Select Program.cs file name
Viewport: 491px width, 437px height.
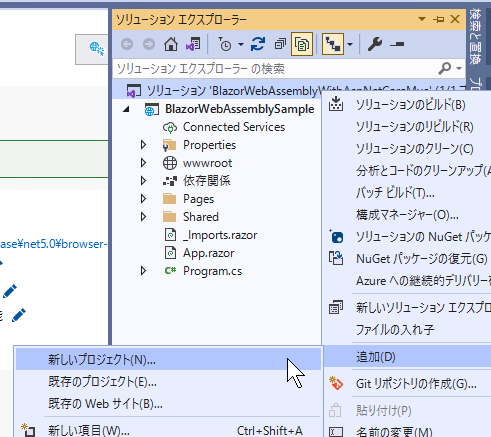212,271
